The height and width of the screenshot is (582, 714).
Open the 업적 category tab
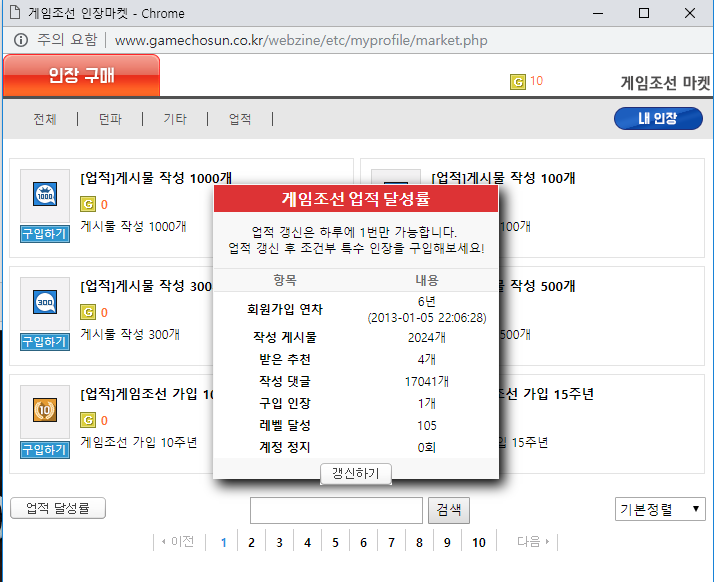tap(240, 119)
